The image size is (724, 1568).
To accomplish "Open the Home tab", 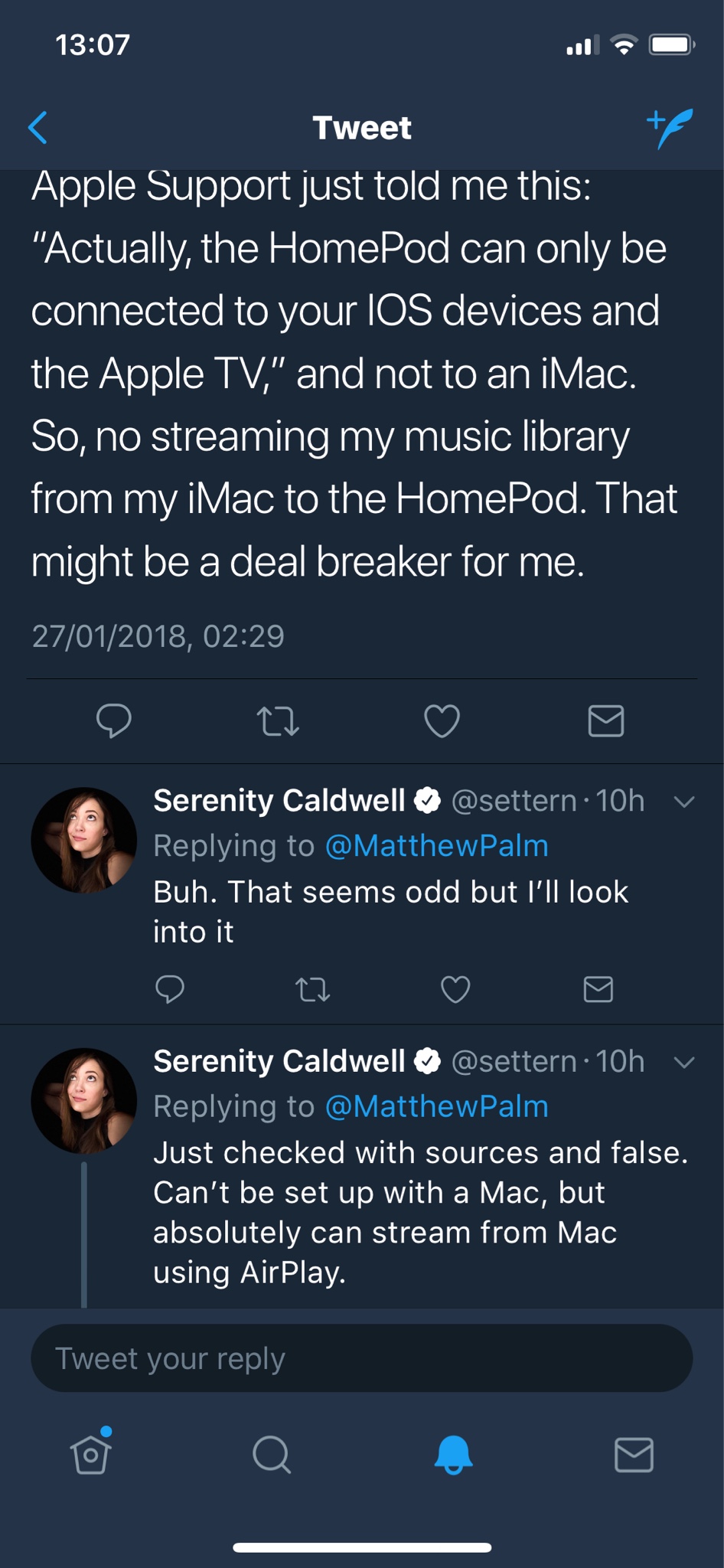I will pyautogui.click(x=91, y=1454).
